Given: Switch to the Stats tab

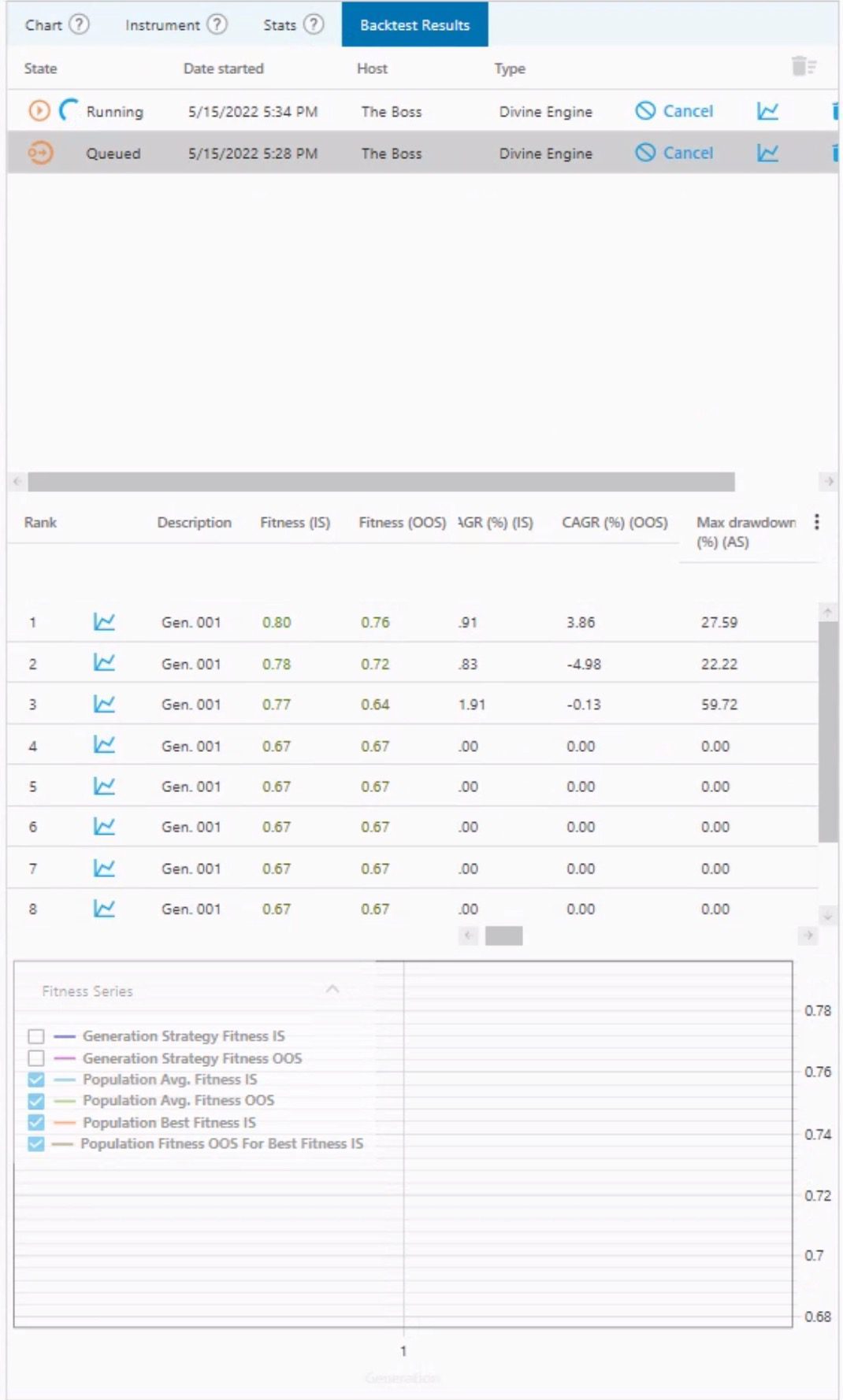Looking at the screenshot, I should point(279,25).
